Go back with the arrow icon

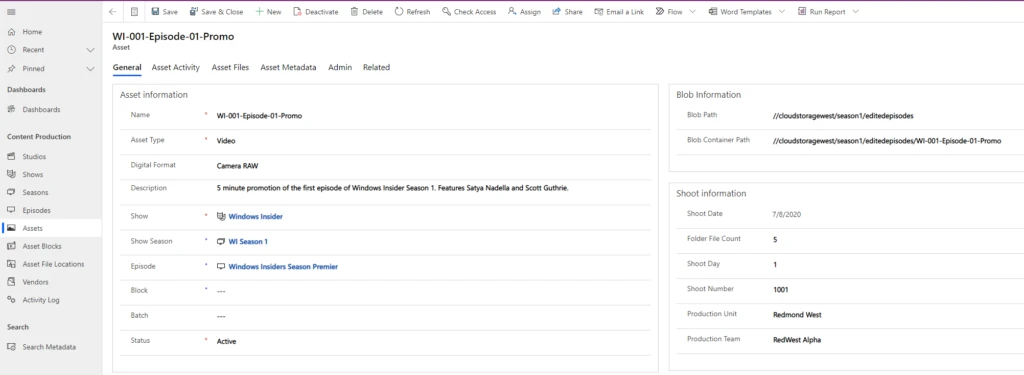(112, 12)
